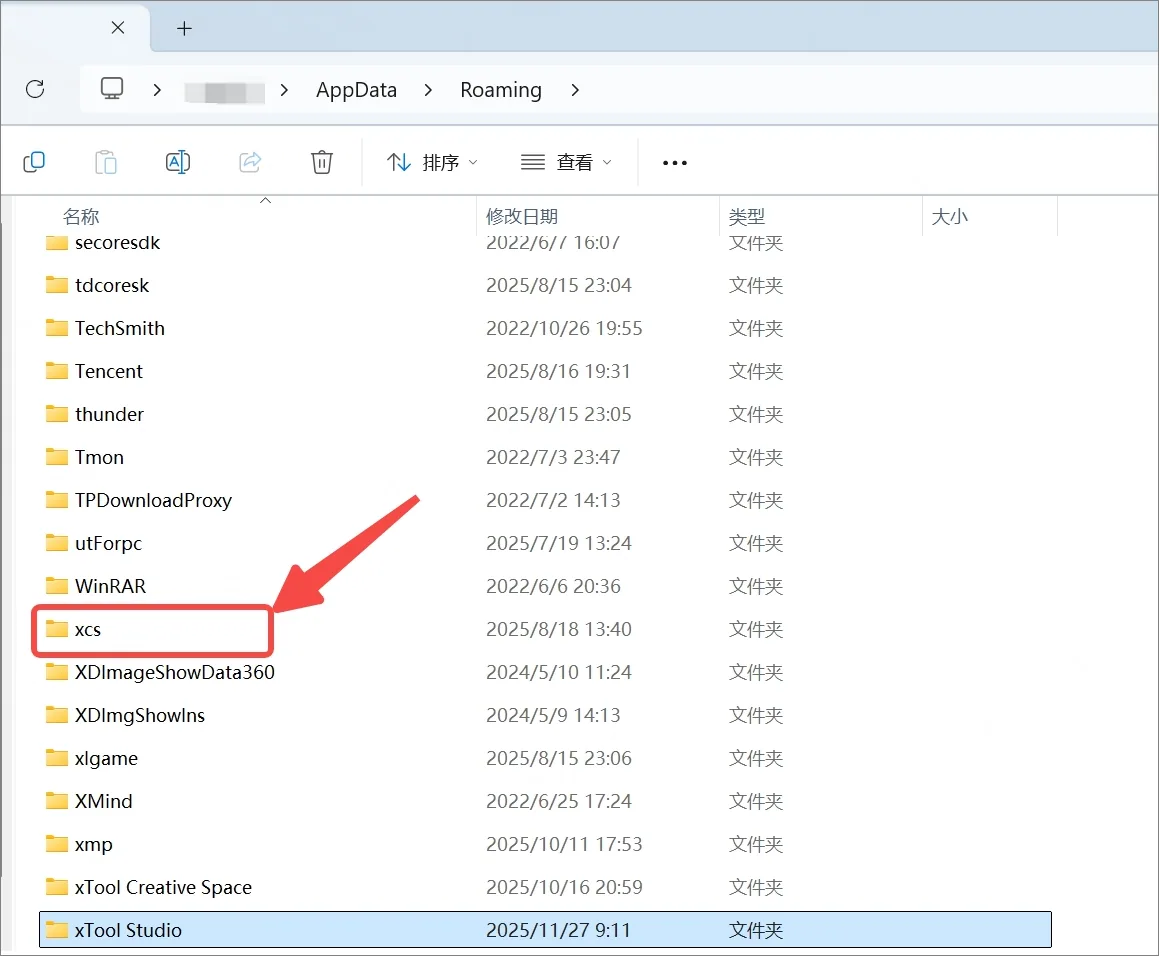Viewport: 1159px width, 956px height.
Task: Select the xTool Studio folder
Action: [x=545, y=929]
